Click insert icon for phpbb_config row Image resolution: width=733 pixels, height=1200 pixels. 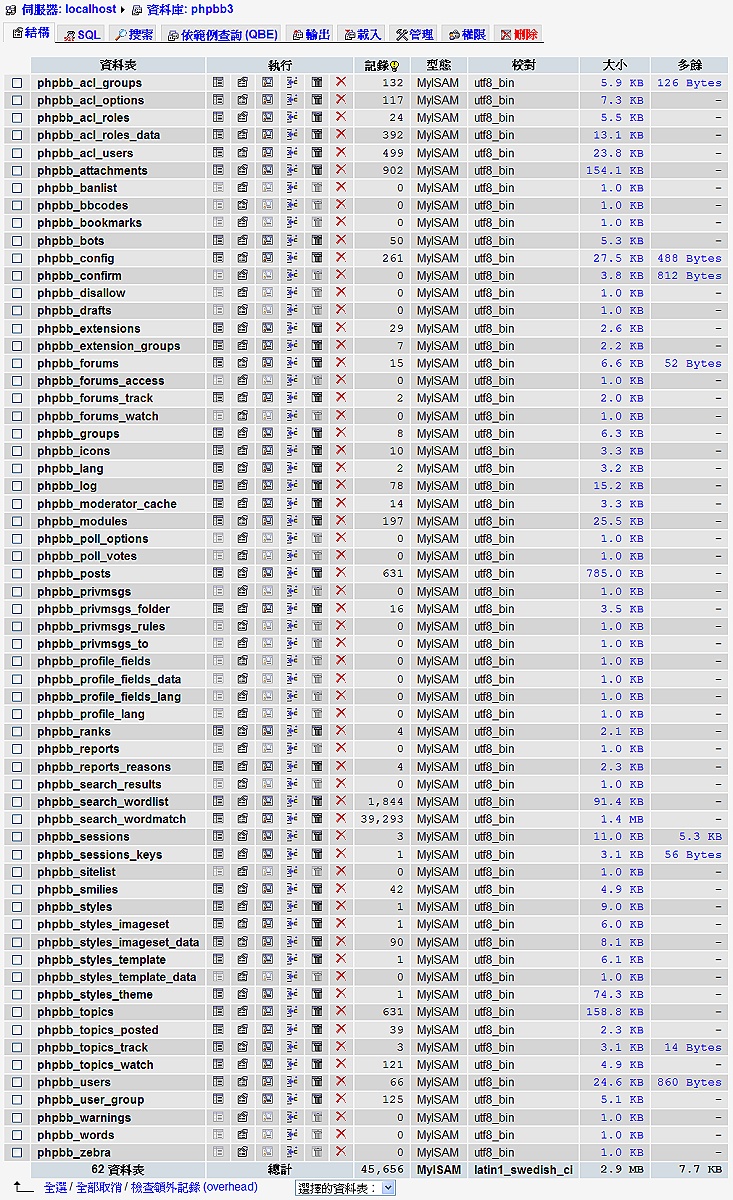click(292, 258)
